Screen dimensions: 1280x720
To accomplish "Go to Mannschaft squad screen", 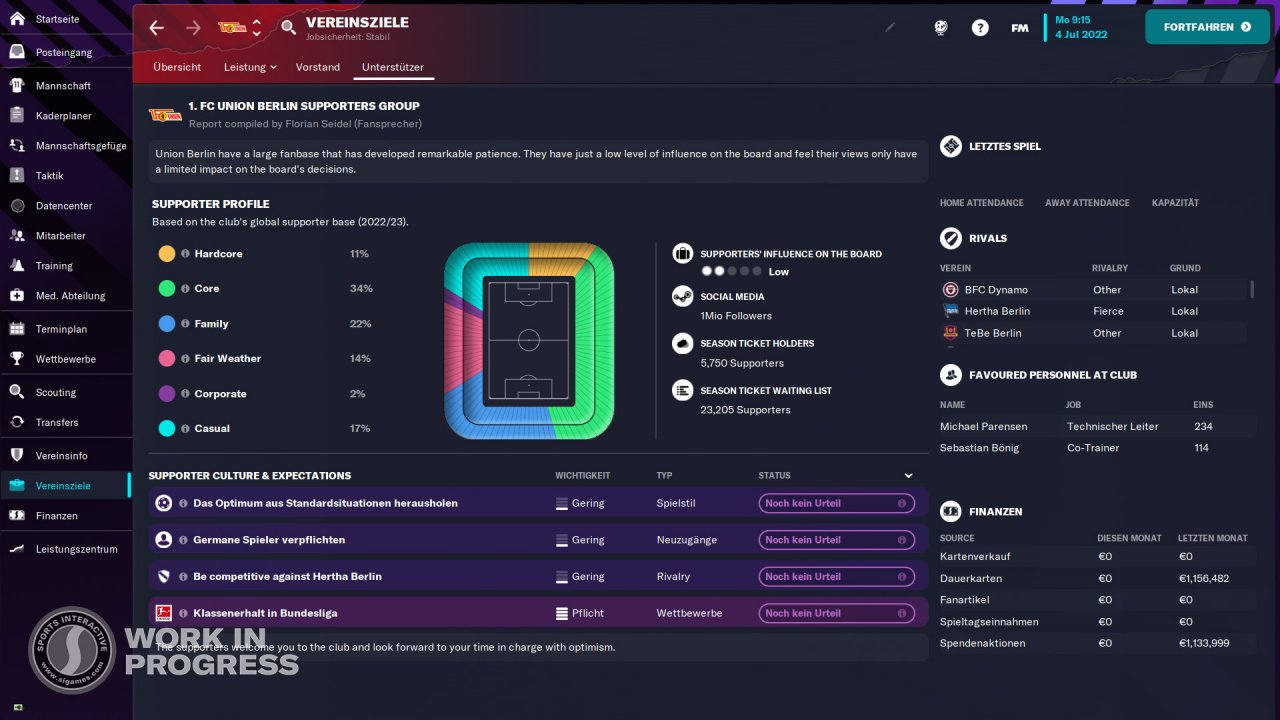I will point(65,86).
